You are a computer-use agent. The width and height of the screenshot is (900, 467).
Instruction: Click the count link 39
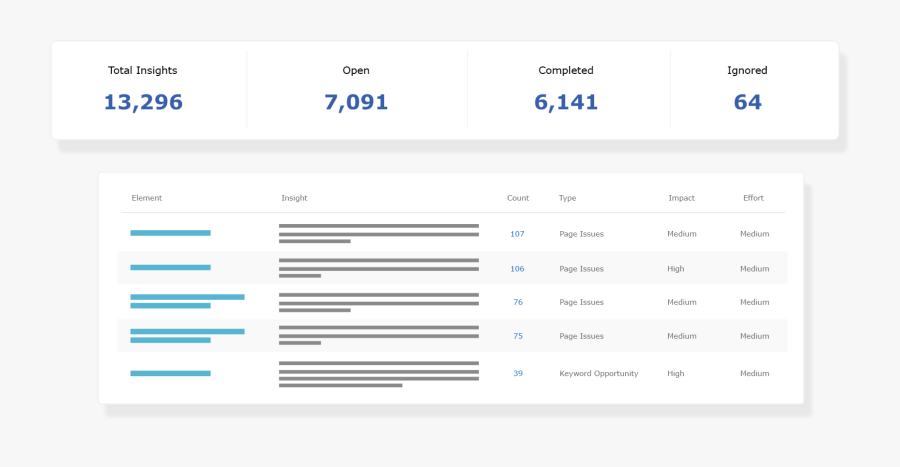[x=518, y=374]
